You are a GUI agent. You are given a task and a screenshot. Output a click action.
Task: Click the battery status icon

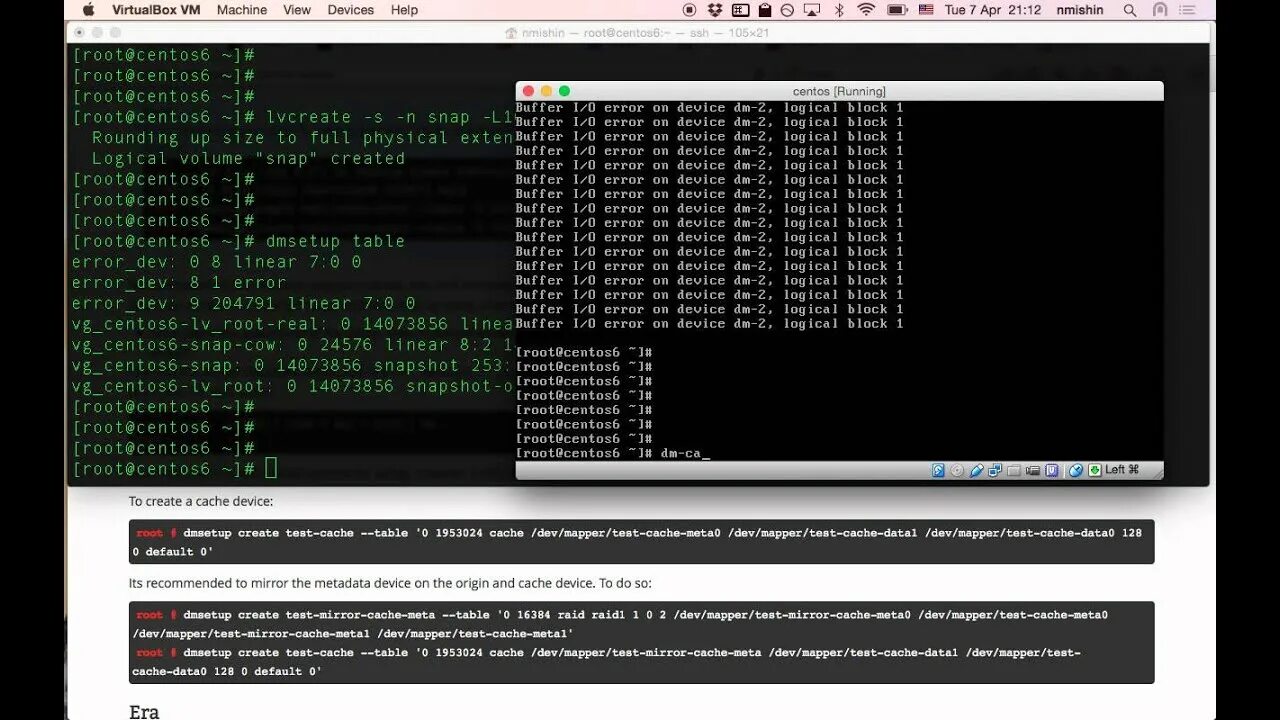[x=897, y=10]
